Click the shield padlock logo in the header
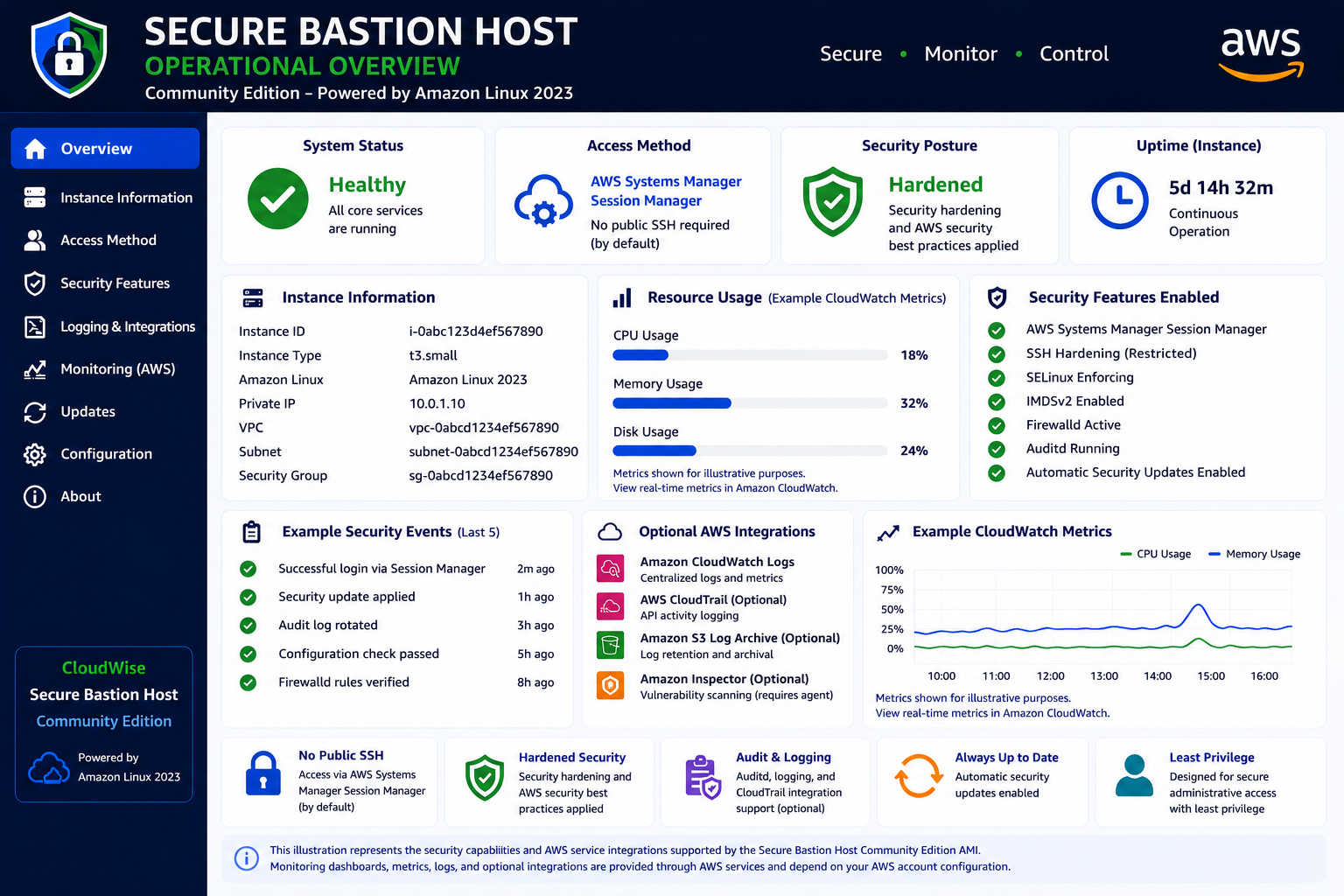Screen dimensions: 1344x896 pos(69,54)
